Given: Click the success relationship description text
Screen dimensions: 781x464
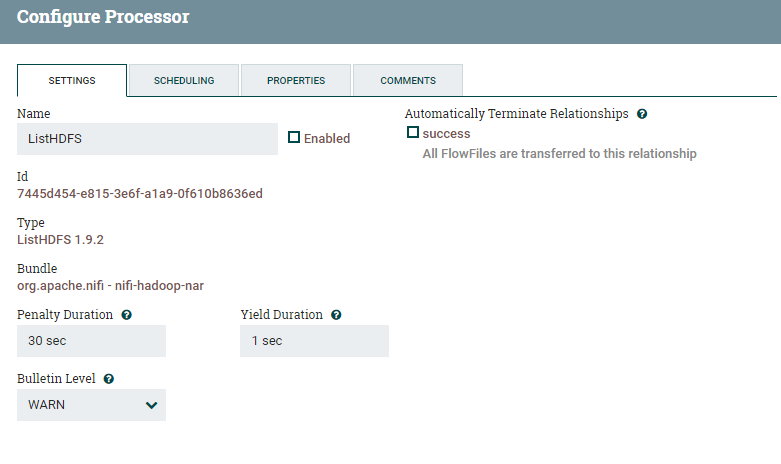Looking at the screenshot, I should coord(559,154).
